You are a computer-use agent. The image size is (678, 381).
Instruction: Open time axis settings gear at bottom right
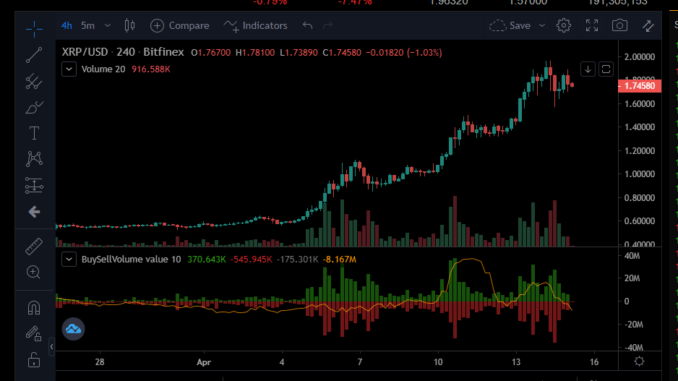[639, 361]
